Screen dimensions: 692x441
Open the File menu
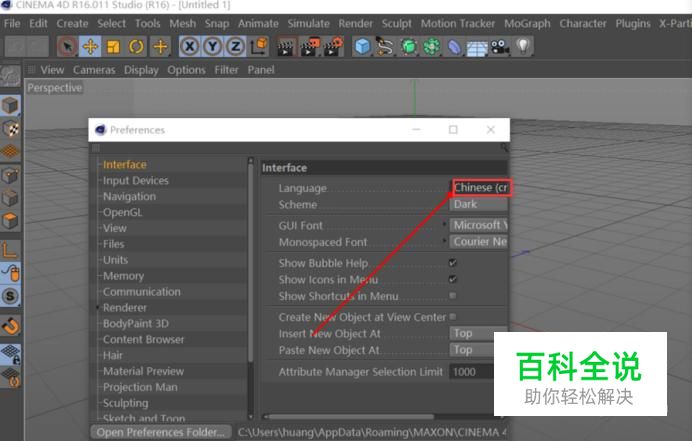[x=12, y=23]
